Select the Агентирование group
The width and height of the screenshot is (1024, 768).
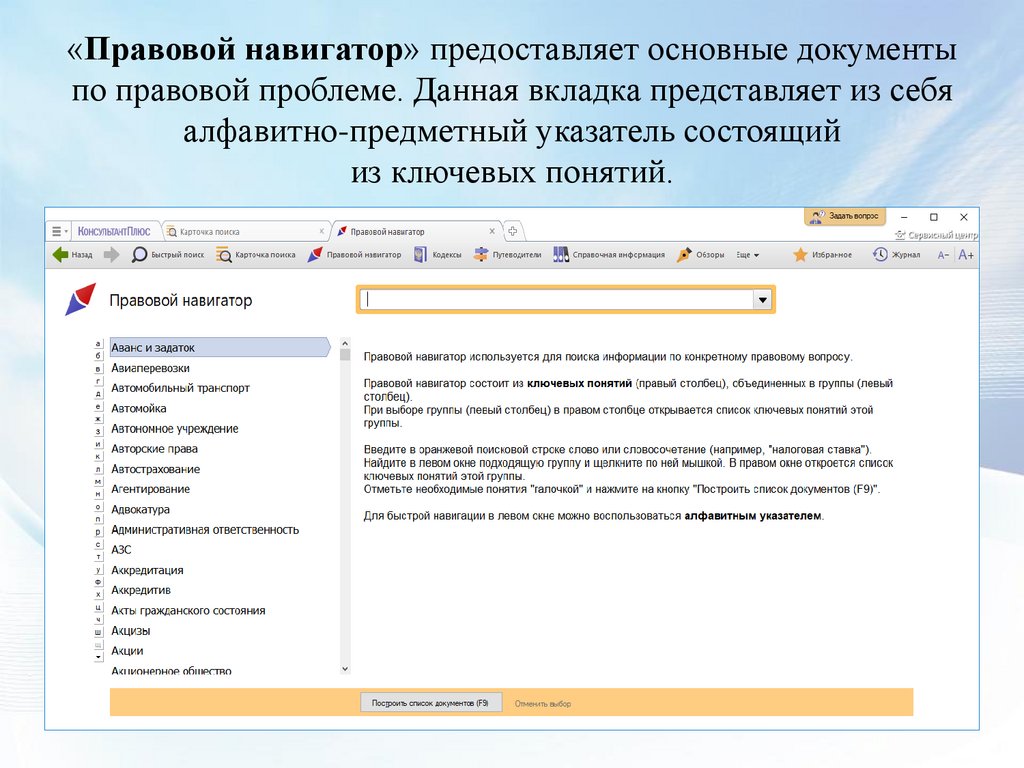[150, 489]
